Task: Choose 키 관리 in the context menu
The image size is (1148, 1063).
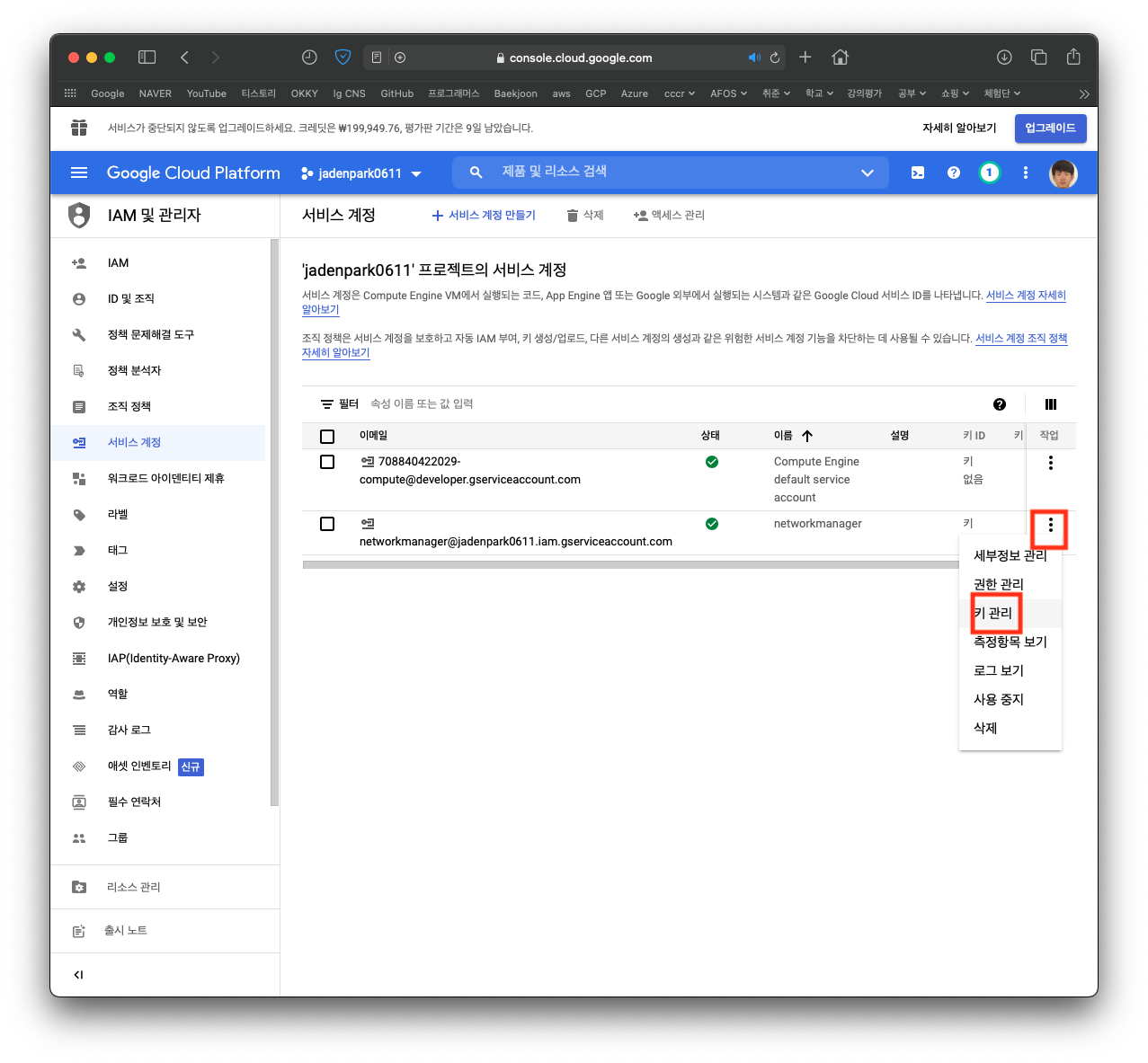Action: pos(1010,614)
